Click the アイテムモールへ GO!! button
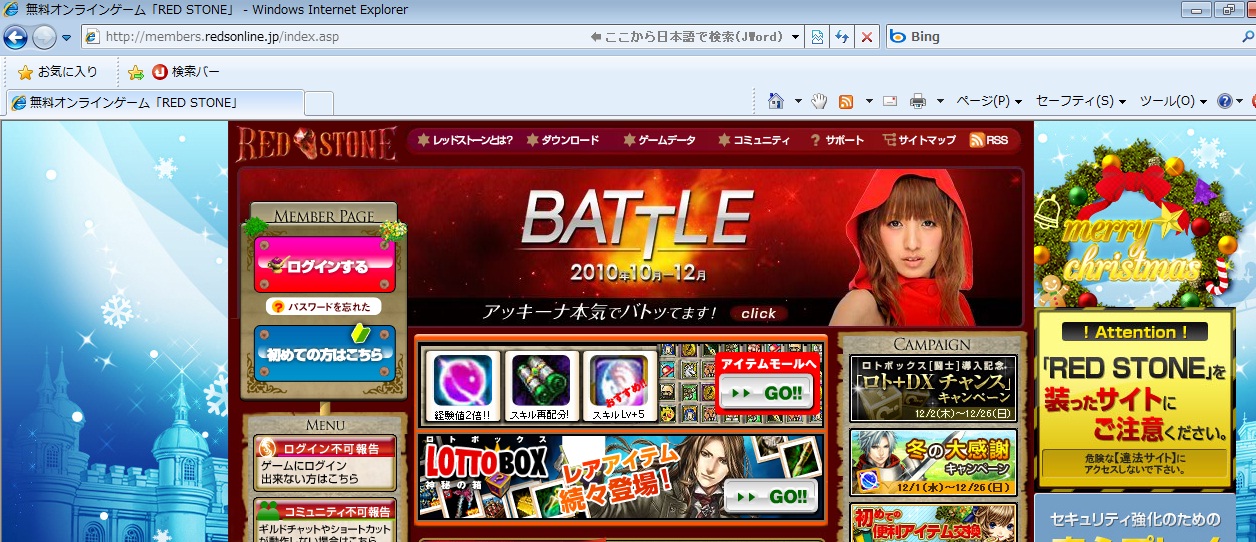Screen dimensions: 1256x542 769,393
